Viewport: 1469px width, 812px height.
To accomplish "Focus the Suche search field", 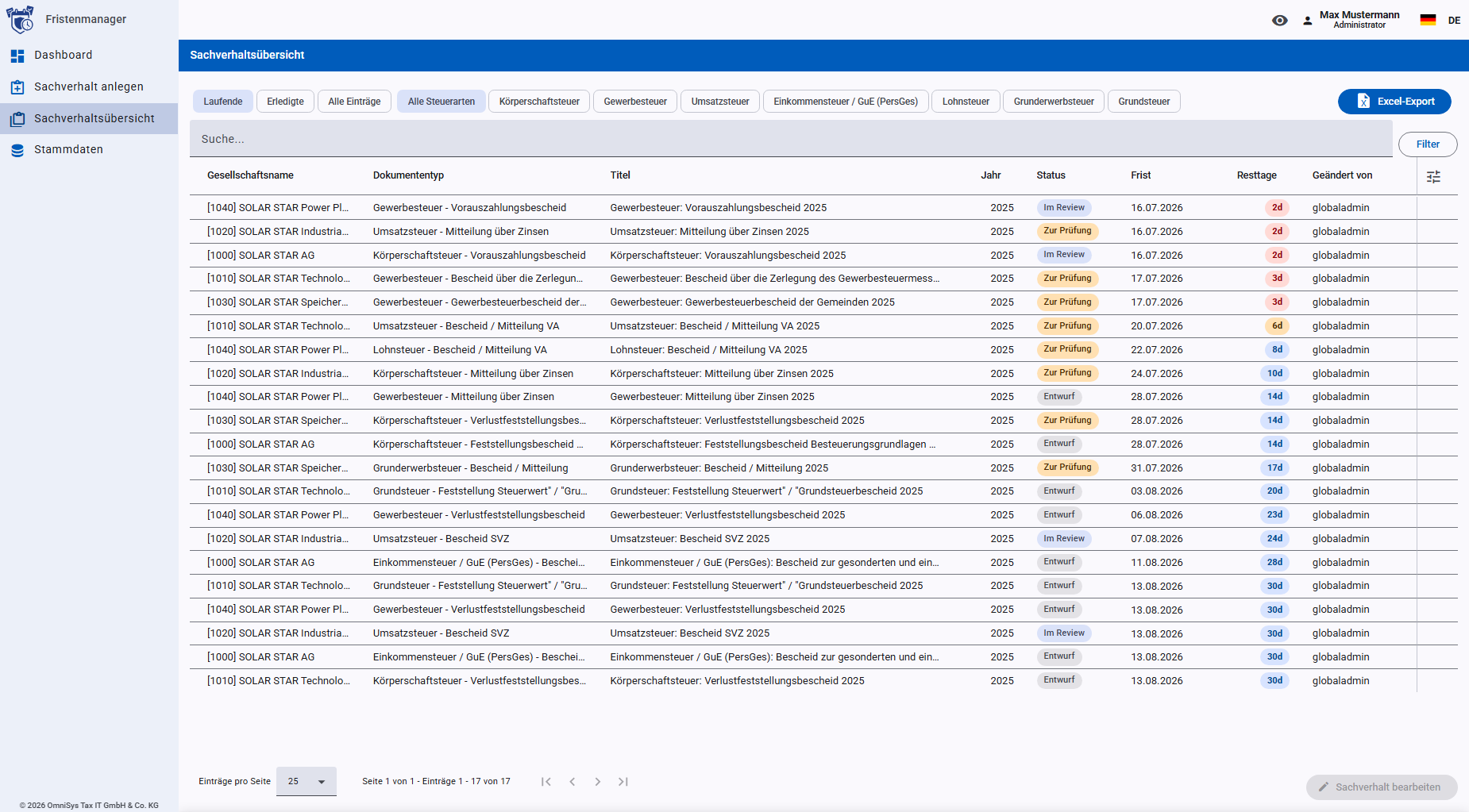I will 791,139.
